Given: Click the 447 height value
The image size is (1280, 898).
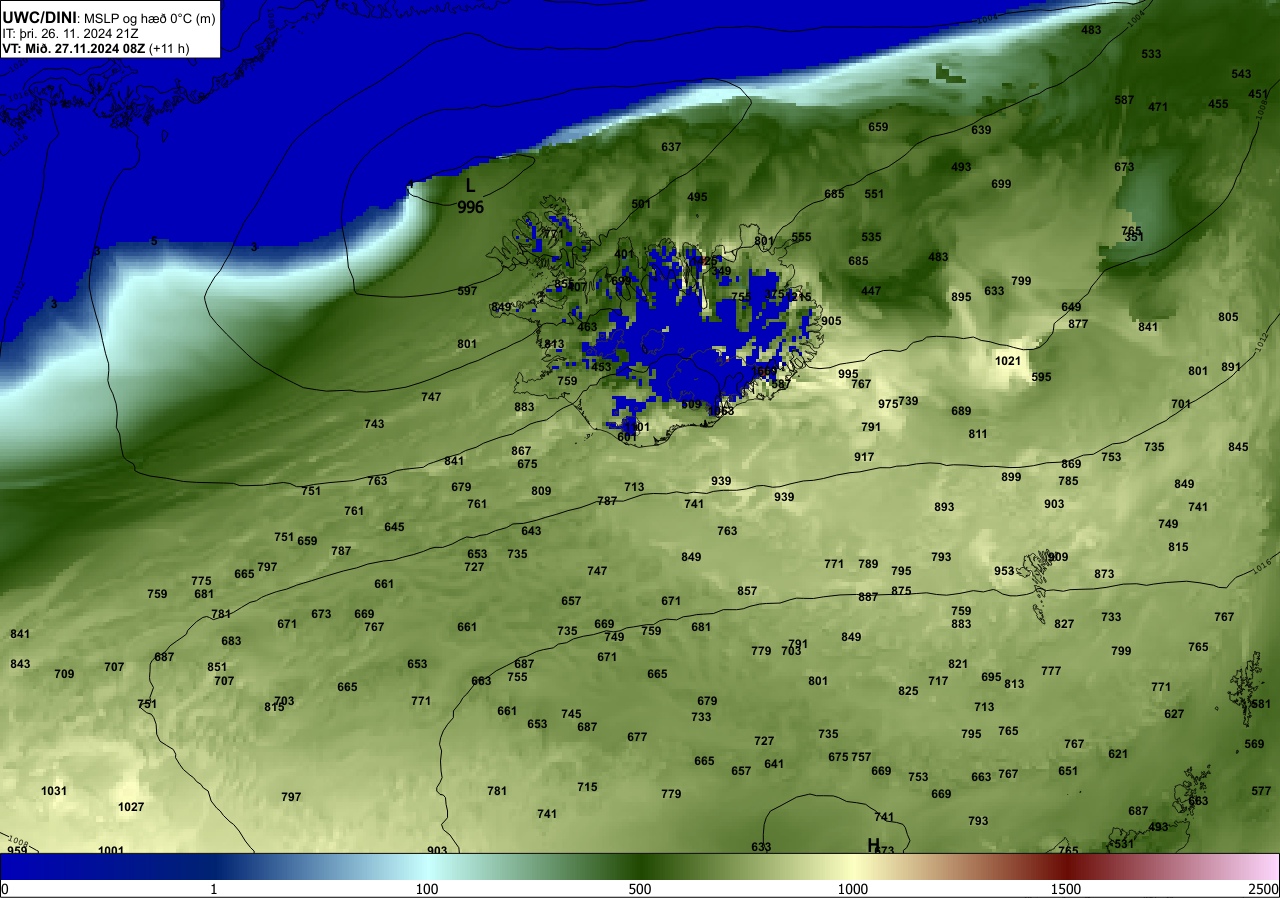Looking at the screenshot, I should [871, 291].
